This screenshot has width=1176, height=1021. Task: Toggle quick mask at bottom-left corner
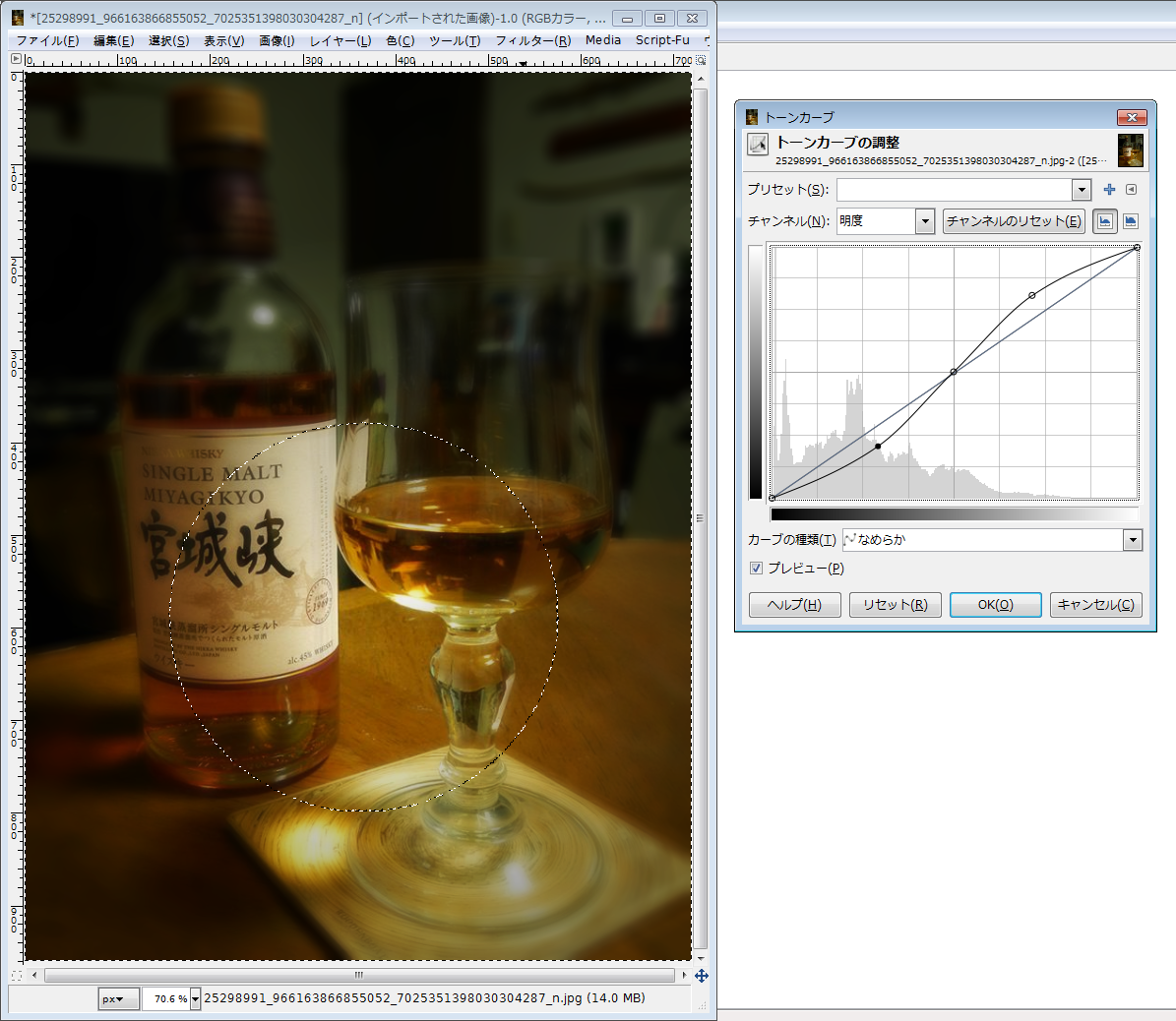(16, 976)
